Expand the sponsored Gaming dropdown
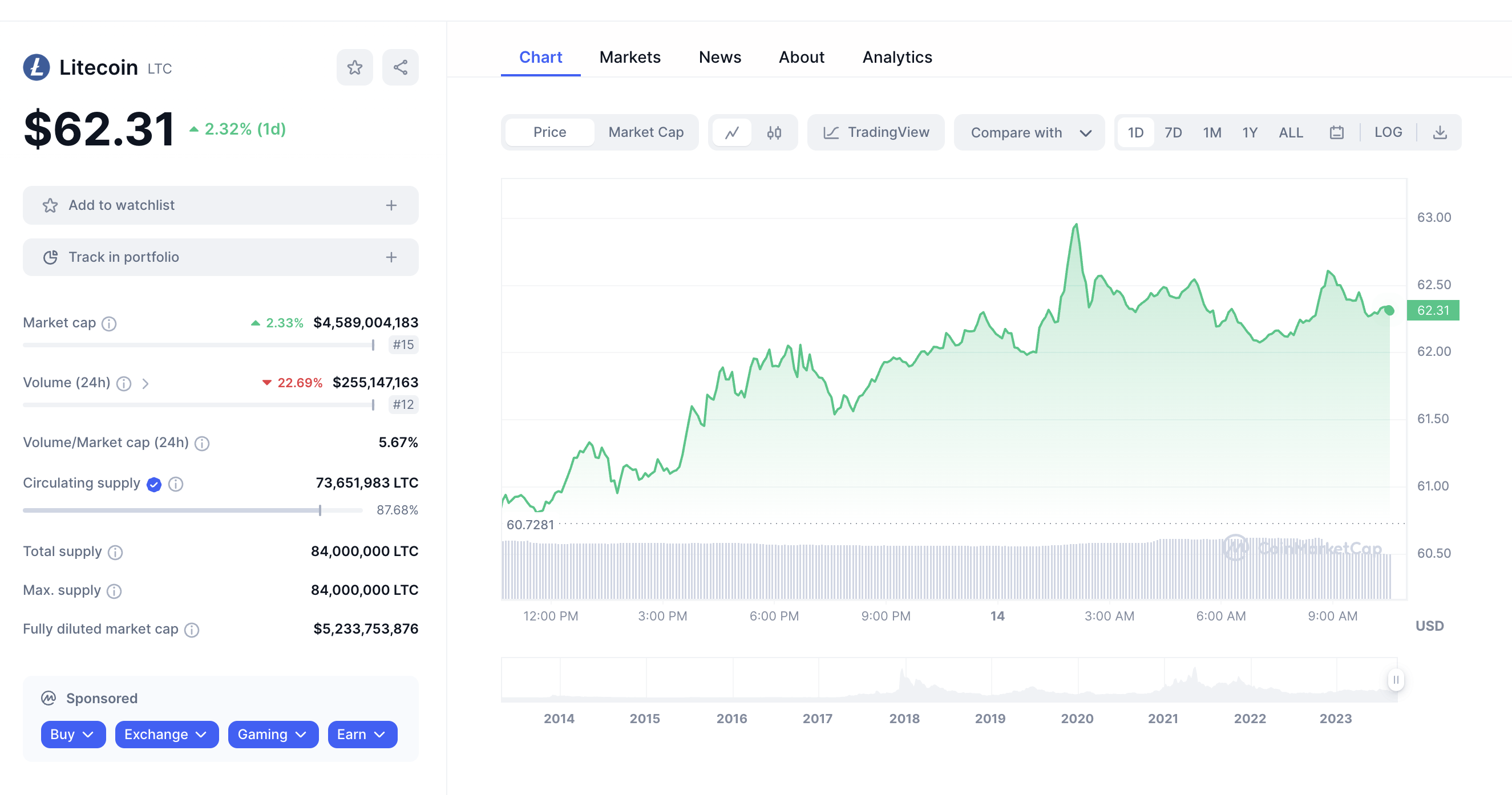1512x795 pixels. pos(273,735)
